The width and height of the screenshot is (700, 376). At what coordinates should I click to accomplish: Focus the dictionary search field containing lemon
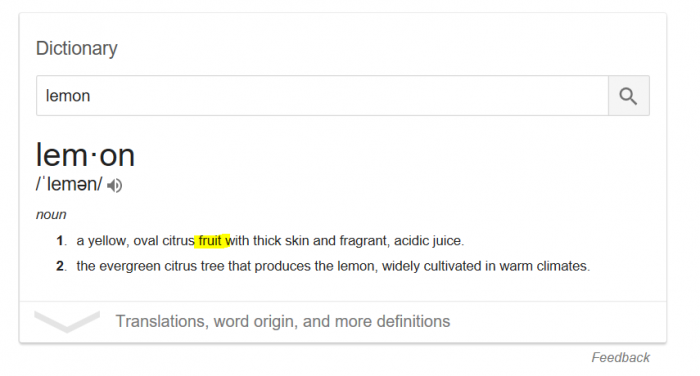322,96
